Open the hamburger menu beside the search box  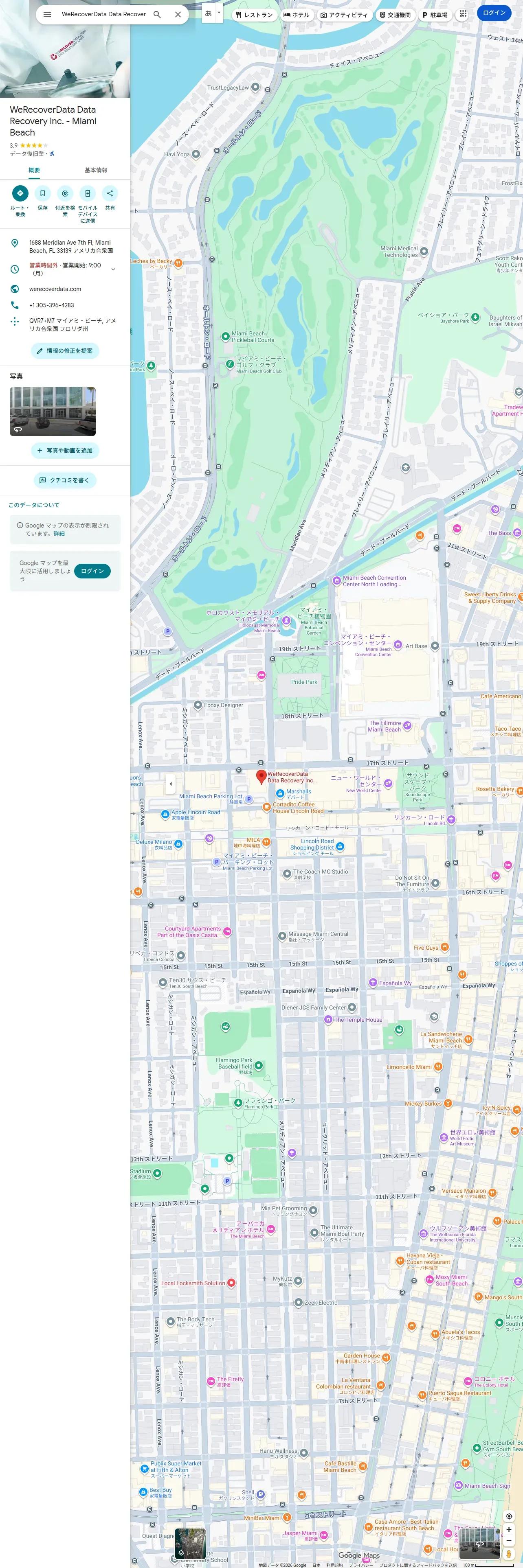point(47,15)
